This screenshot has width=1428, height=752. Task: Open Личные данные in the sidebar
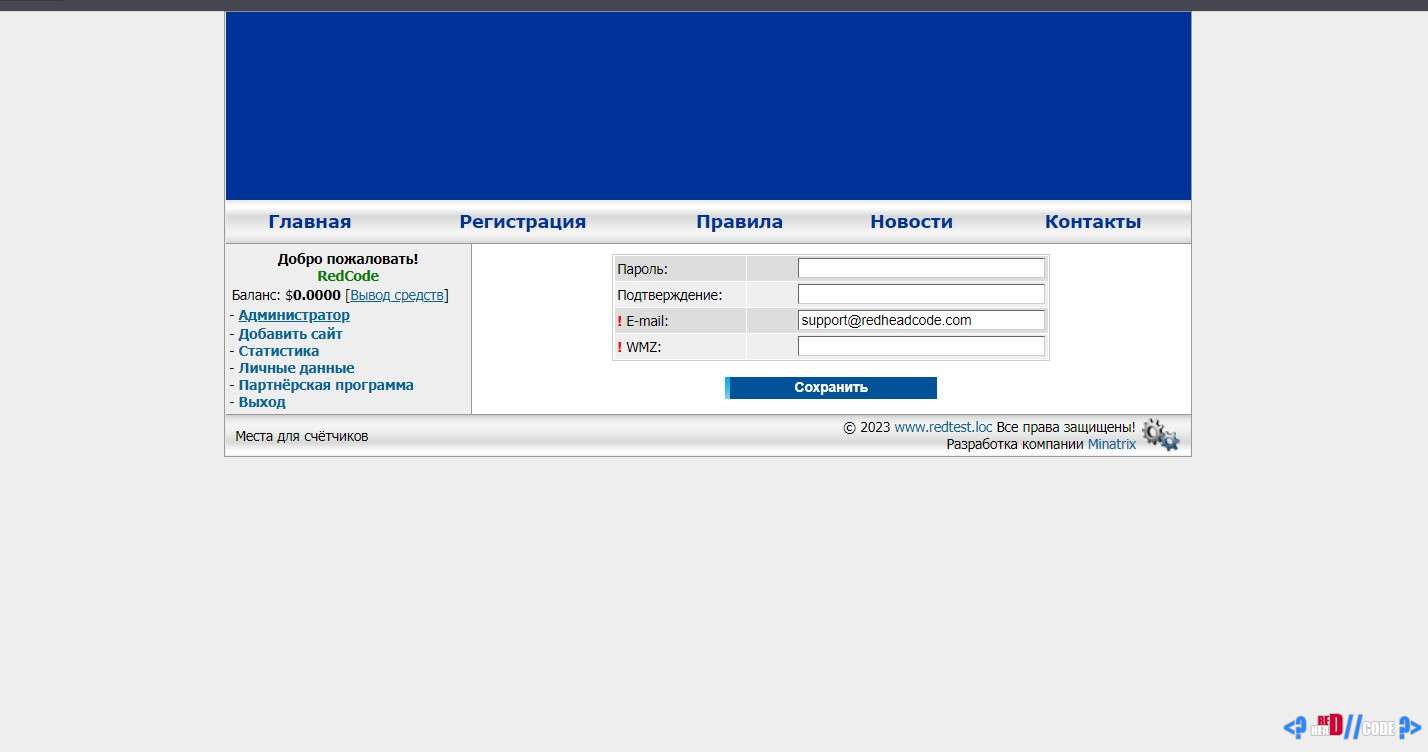pyautogui.click(x=296, y=368)
